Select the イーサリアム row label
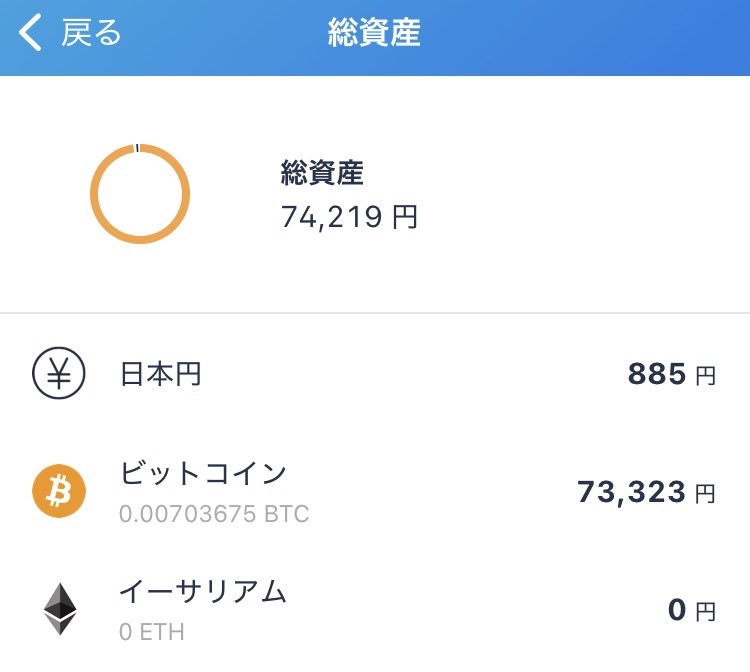The image size is (750, 672). [203, 592]
